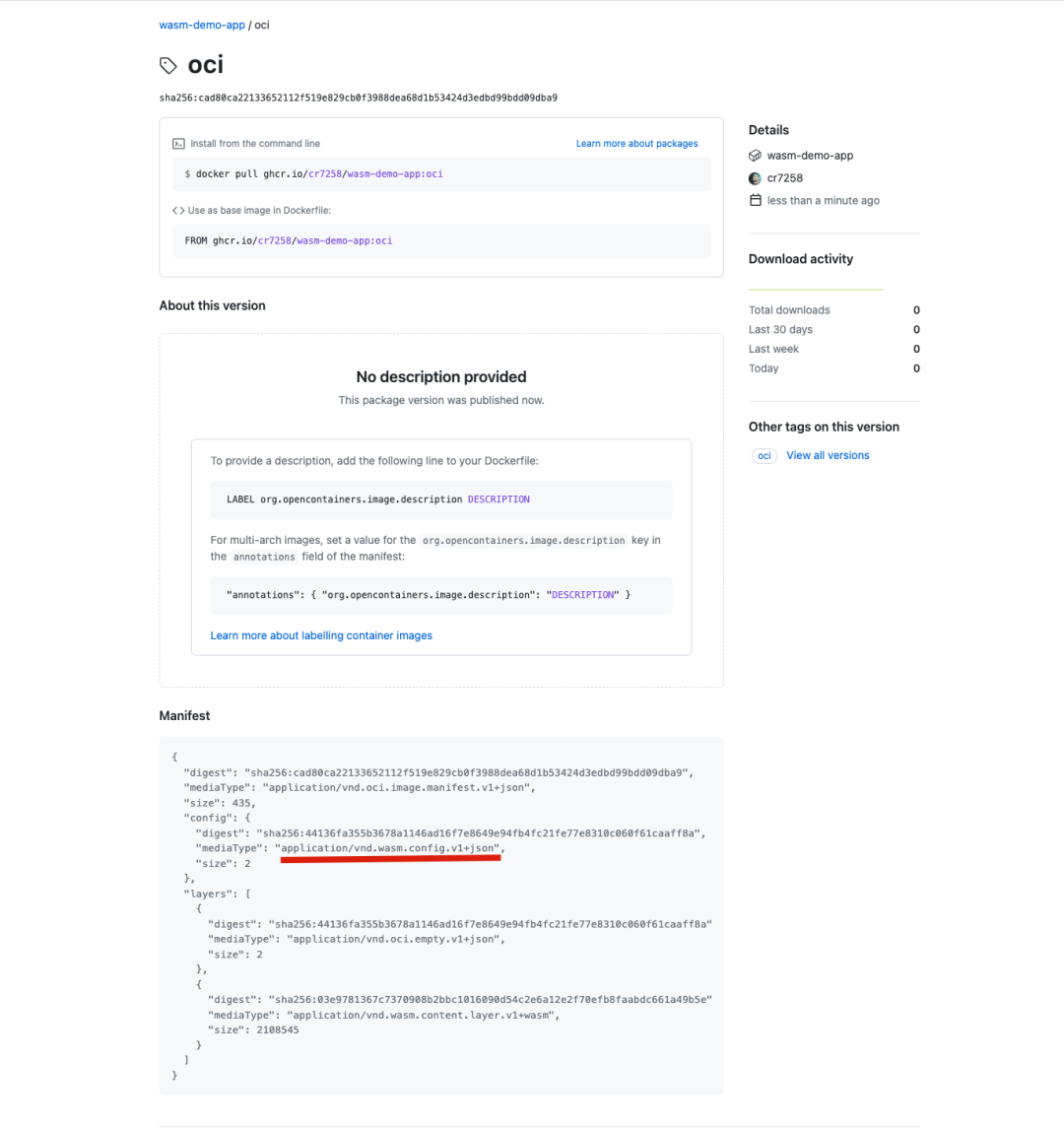Click wasm-demo-app:oci in the FROM line
The image size is (1064, 1128).
point(344,240)
